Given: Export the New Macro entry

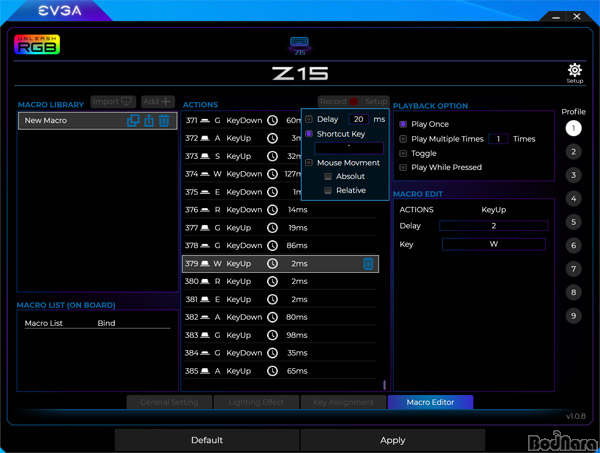Looking at the screenshot, I should click(149, 121).
